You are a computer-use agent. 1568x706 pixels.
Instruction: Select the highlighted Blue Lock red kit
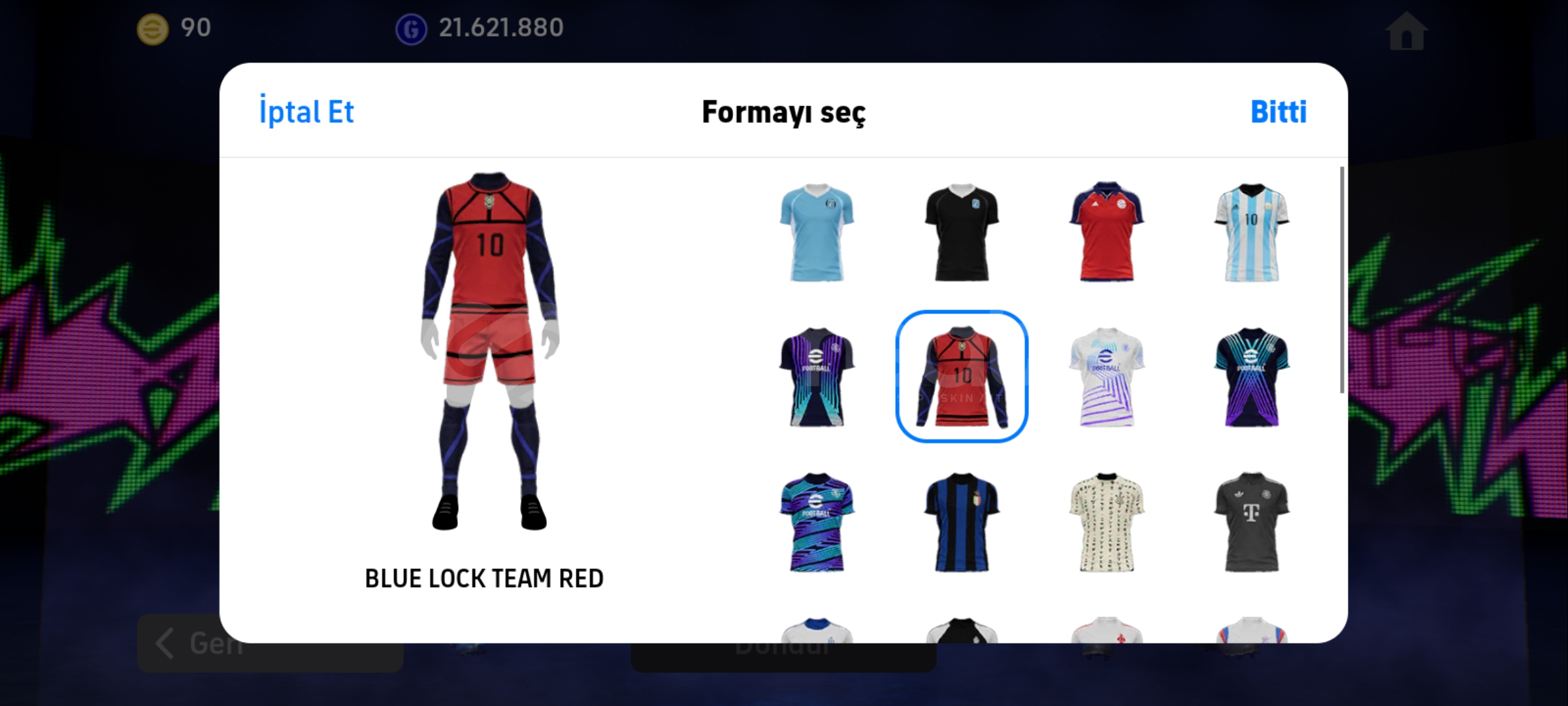(x=962, y=377)
